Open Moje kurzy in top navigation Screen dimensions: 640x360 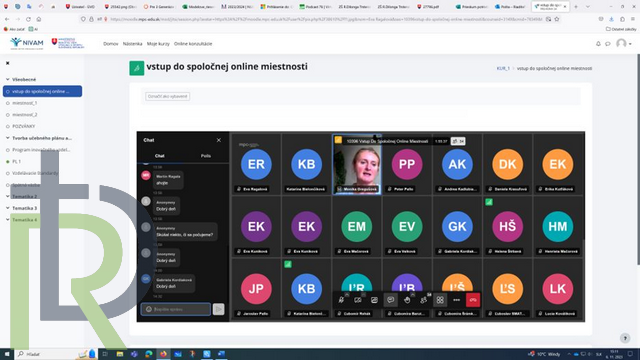pyautogui.click(x=158, y=44)
